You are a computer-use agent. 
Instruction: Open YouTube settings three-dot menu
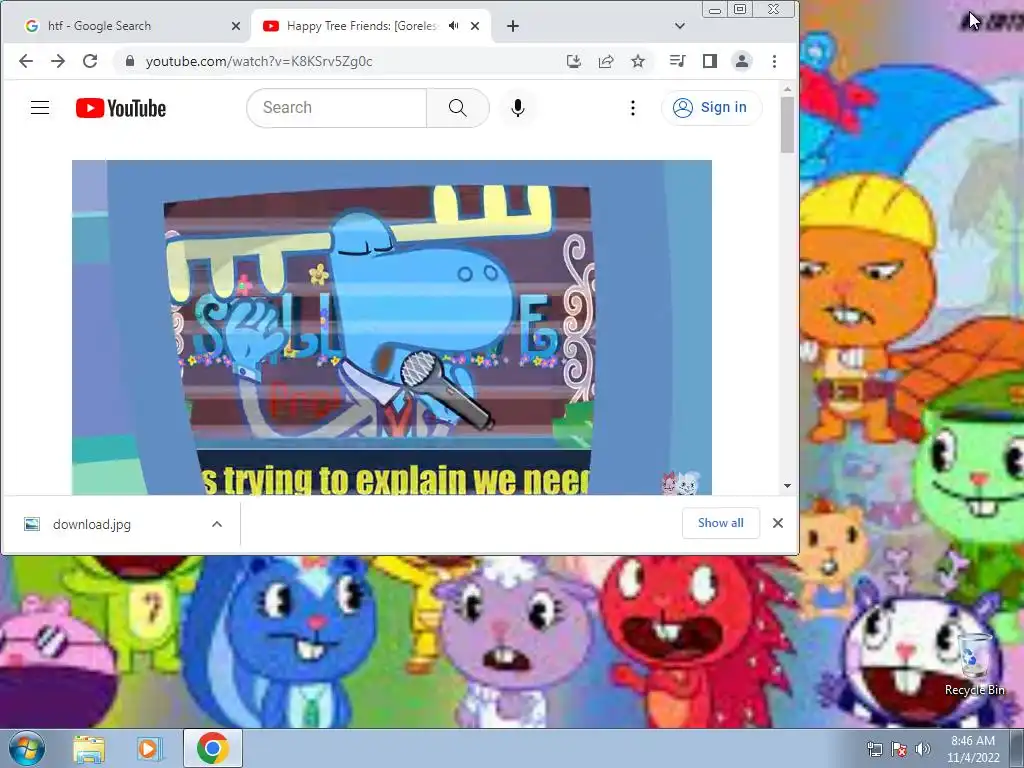click(x=632, y=108)
